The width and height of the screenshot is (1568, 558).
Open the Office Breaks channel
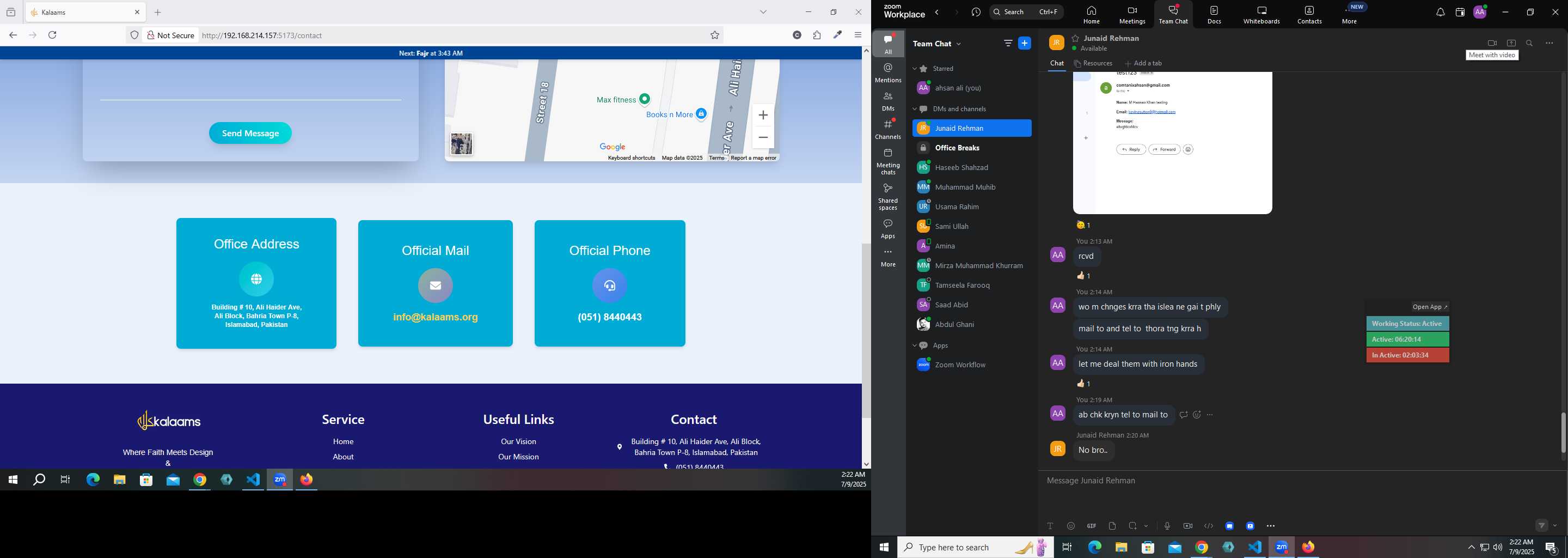click(971, 148)
